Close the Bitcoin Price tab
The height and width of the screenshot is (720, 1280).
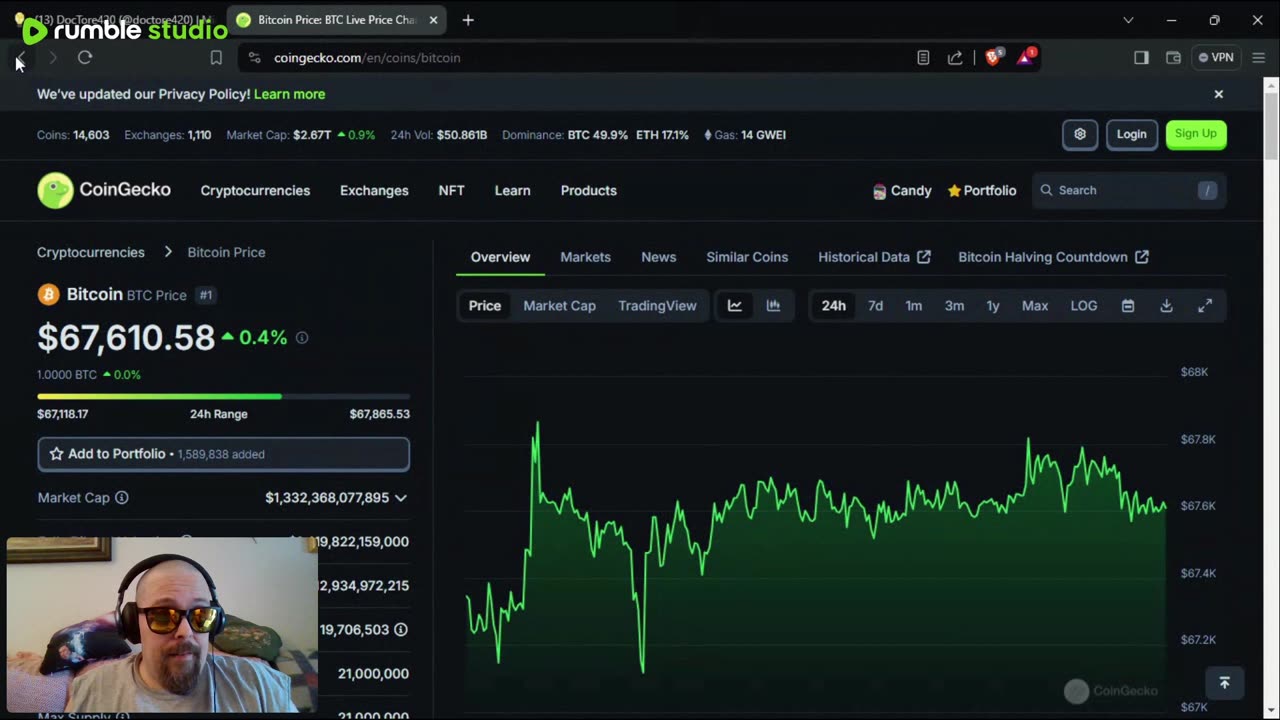[x=433, y=20]
